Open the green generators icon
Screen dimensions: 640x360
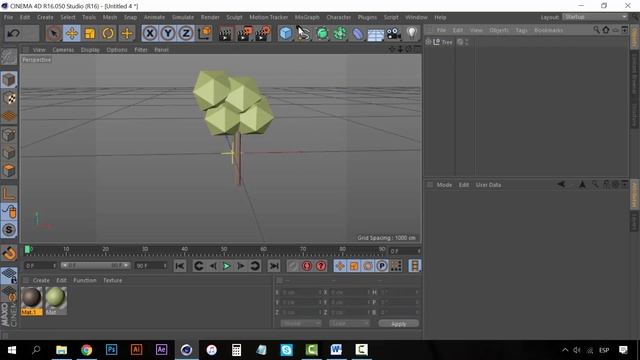(322, 33)
